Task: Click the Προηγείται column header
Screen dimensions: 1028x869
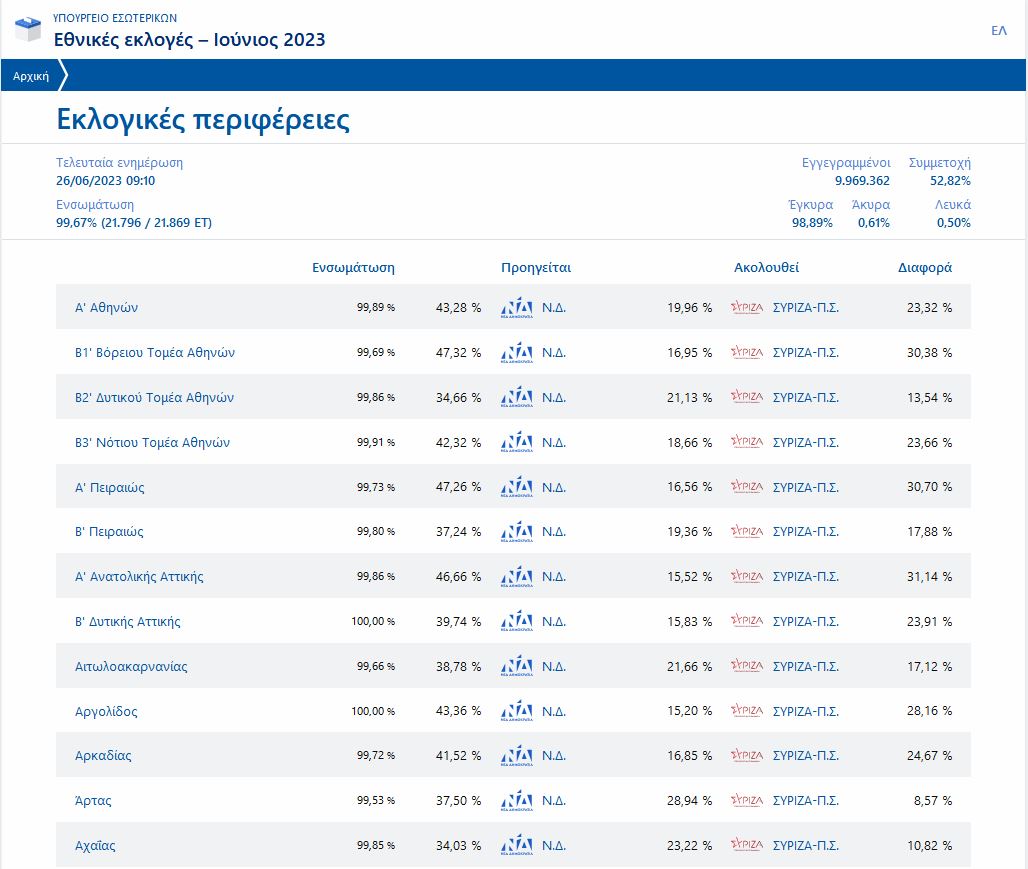Action: tap(536, 268)
